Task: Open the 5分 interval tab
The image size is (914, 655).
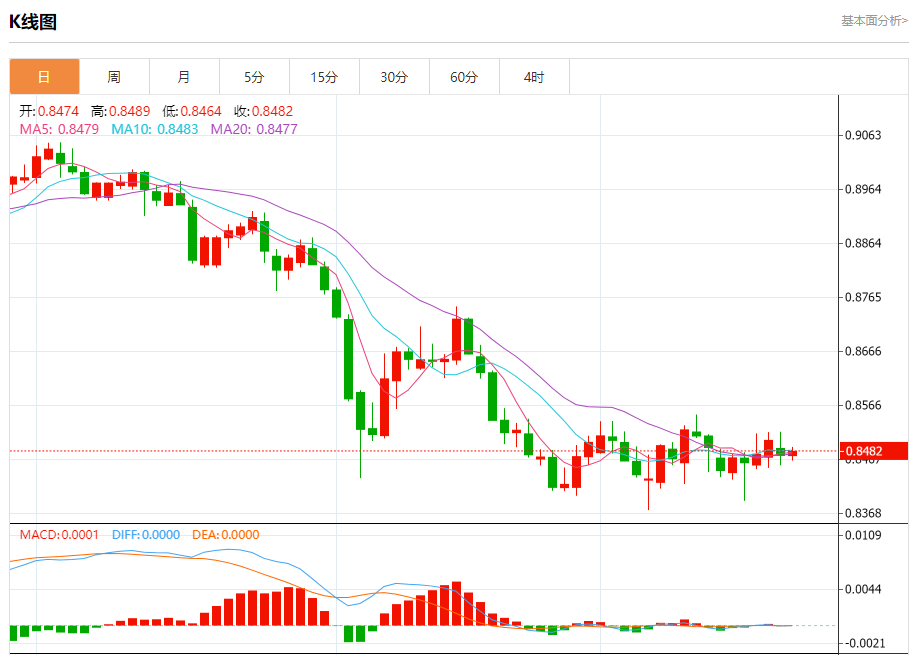Action: 254,76
